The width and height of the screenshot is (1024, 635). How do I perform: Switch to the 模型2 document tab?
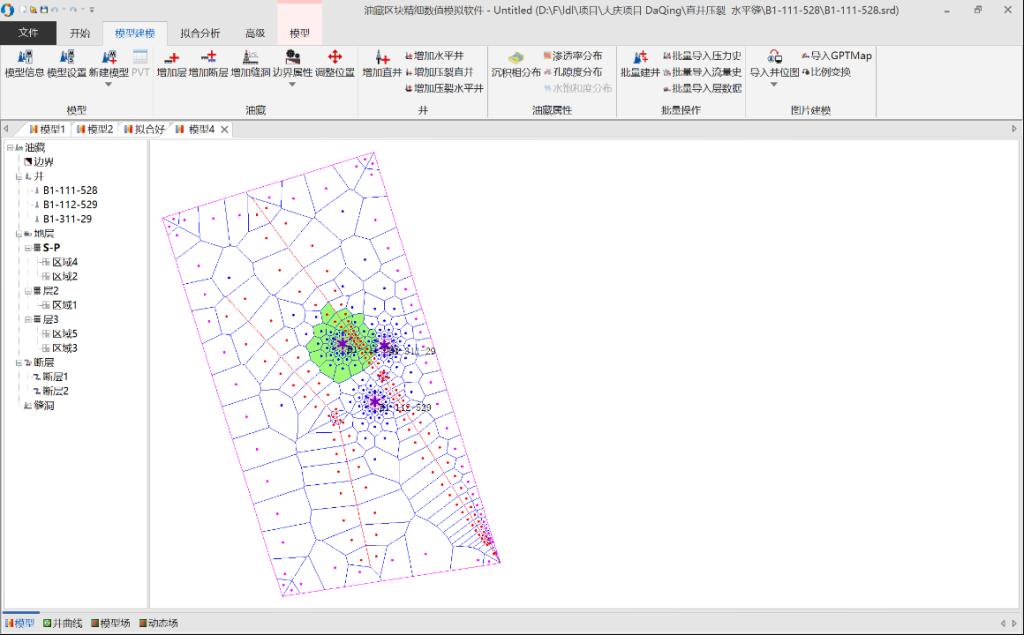click(x=99, y=129)
